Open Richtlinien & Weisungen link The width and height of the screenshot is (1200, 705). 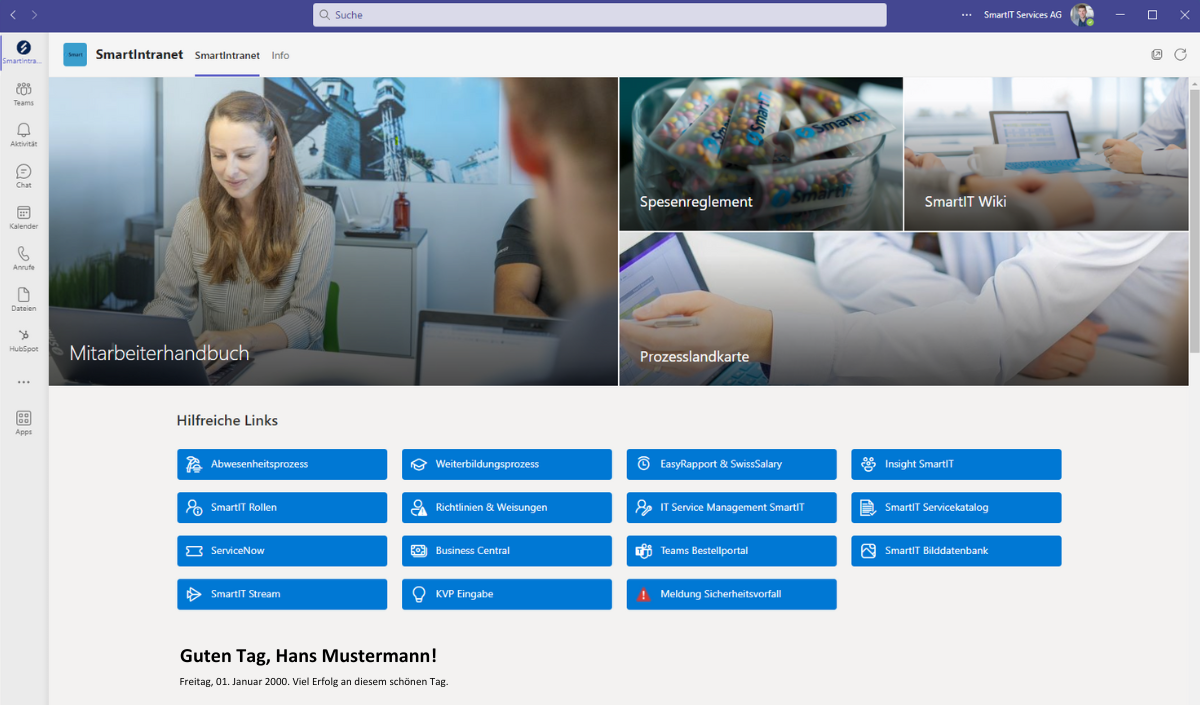click(507, 507)
